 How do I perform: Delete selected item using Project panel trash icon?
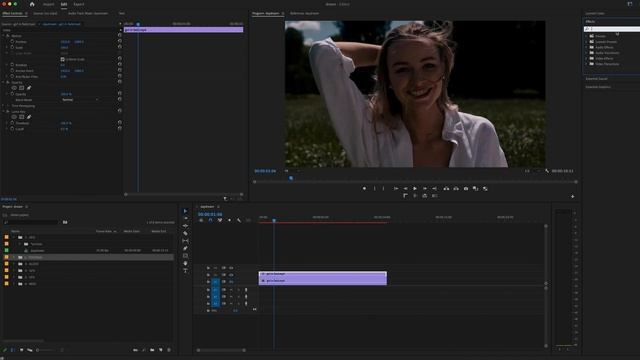tap(169, 350)
